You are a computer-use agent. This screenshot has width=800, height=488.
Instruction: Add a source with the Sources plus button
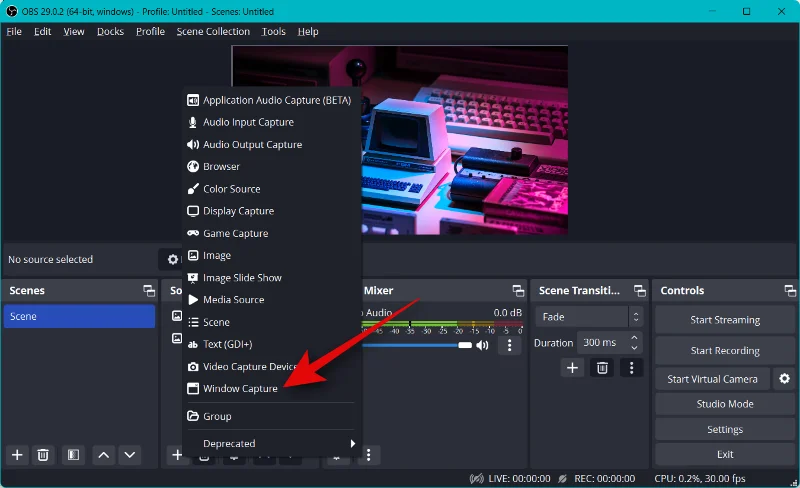pos(177,455)
